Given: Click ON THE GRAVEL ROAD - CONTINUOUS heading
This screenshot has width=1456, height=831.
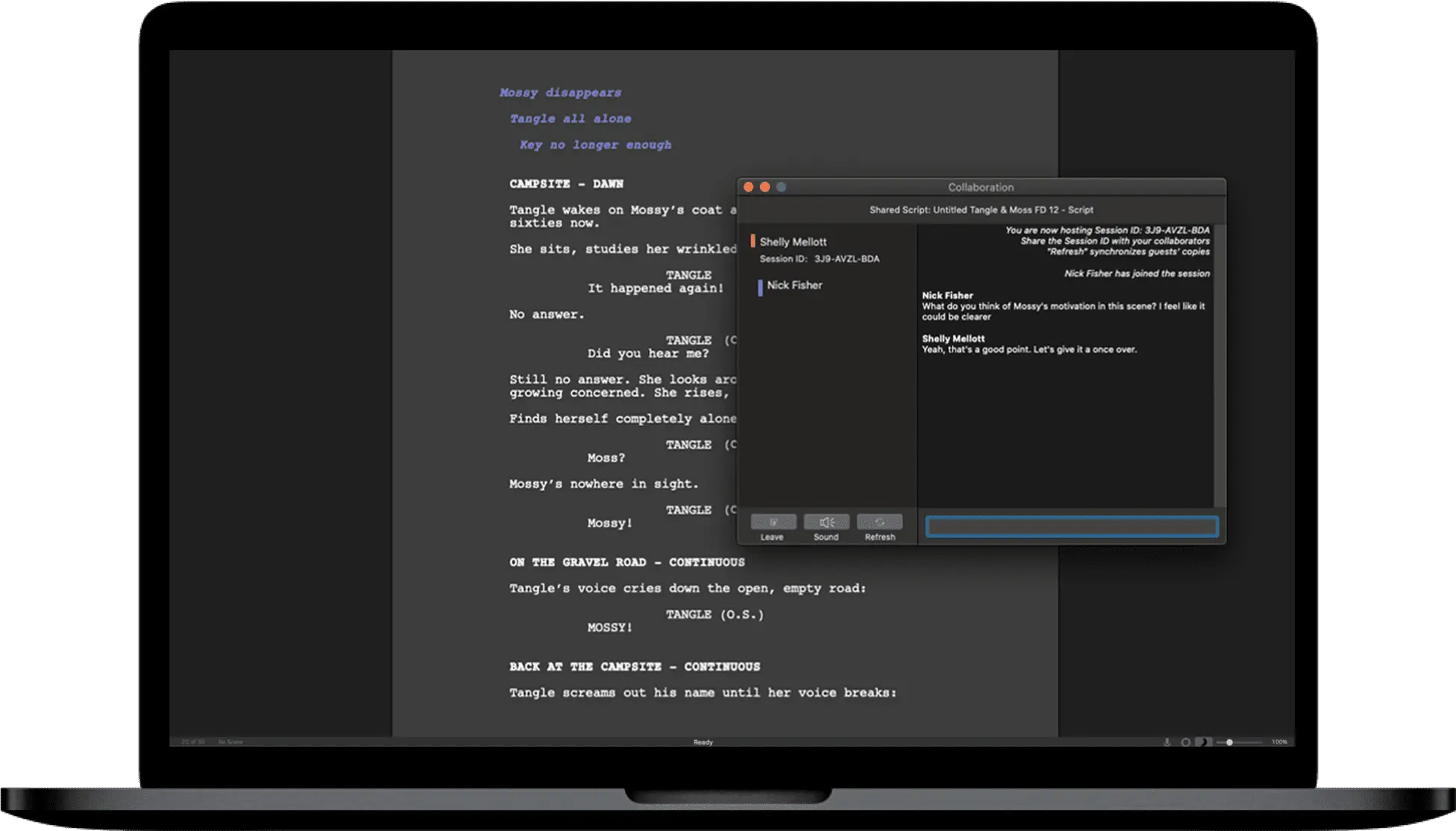Looking at the screenshot, I should point(627,562).
